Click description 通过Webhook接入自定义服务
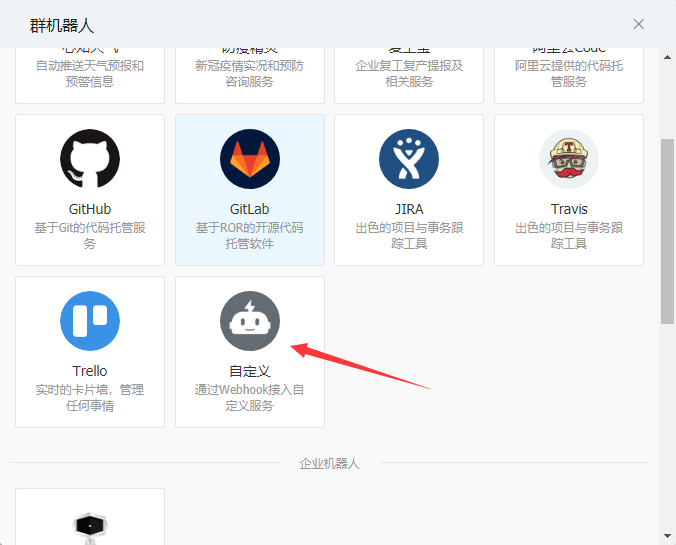676x545 pixels. point(250,398)
